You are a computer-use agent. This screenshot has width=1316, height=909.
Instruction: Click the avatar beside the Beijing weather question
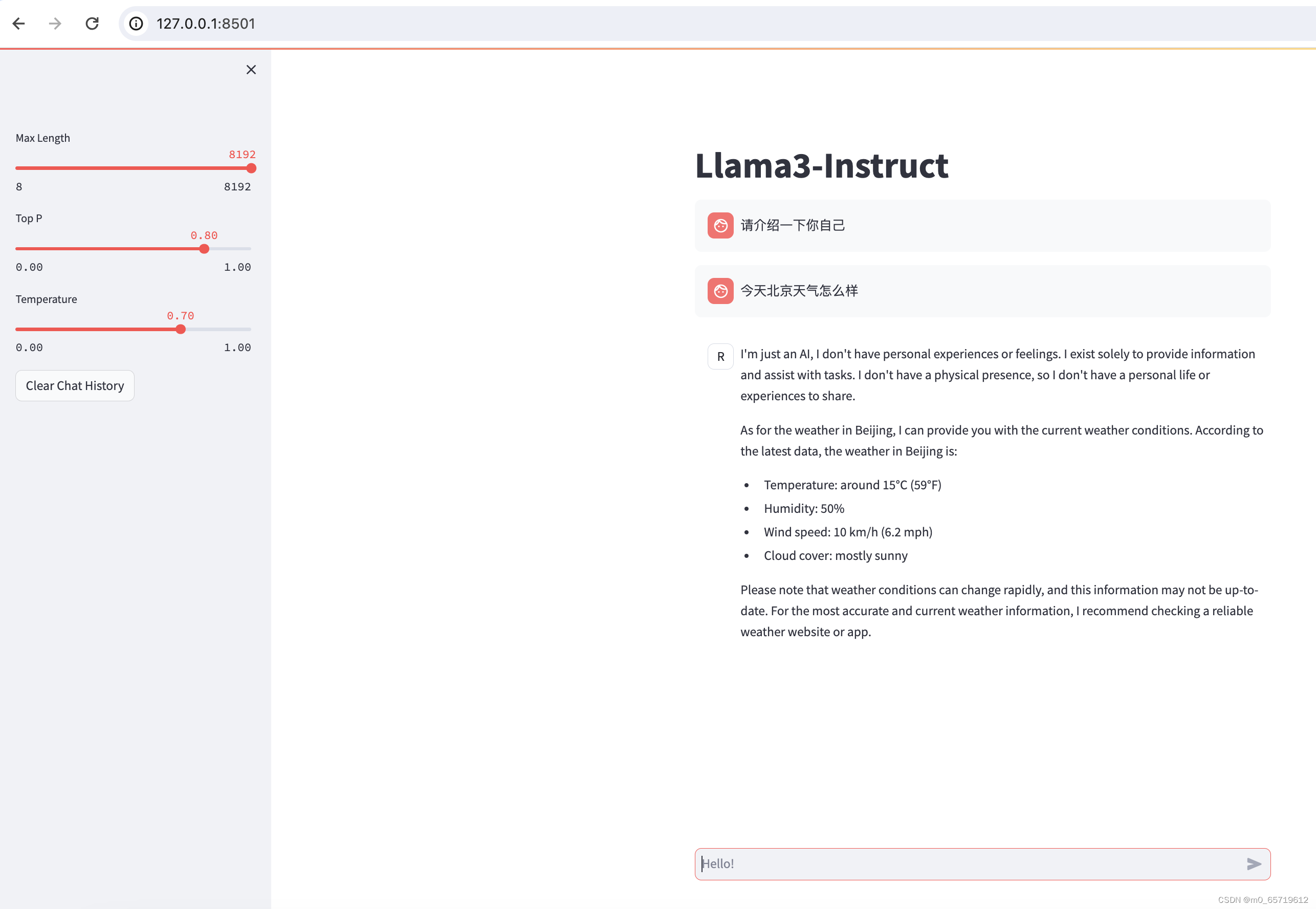tap(720, 291)
